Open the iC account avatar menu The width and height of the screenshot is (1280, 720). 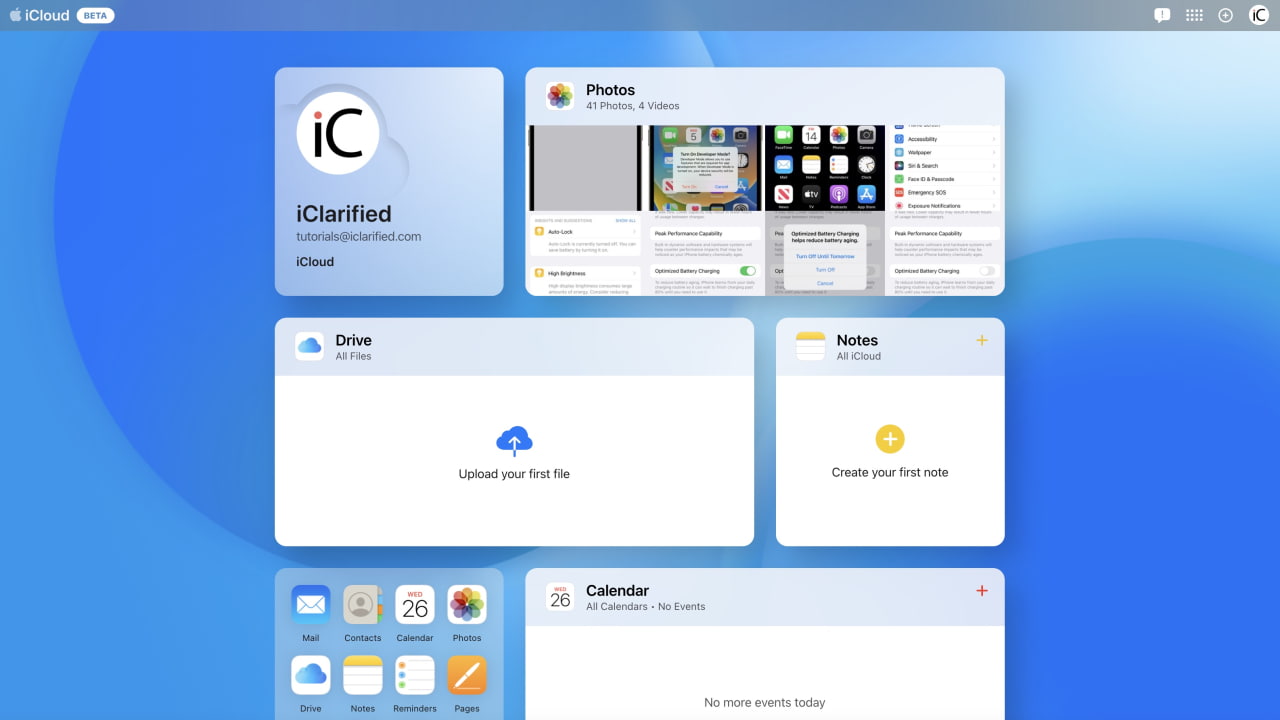pos(1258,15)
